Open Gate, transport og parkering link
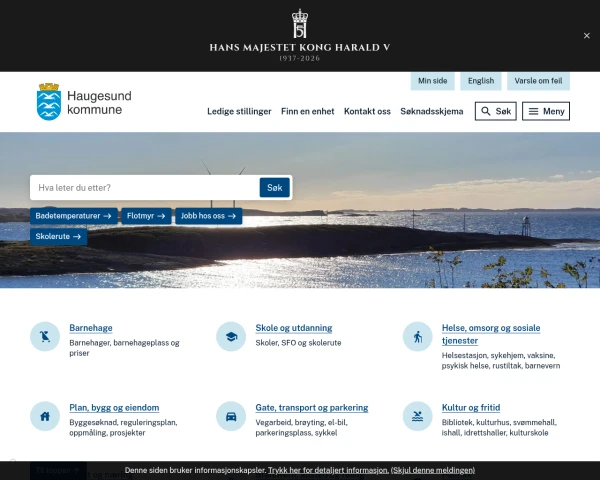This screenshot has height=480, width=600. (311, 408)
